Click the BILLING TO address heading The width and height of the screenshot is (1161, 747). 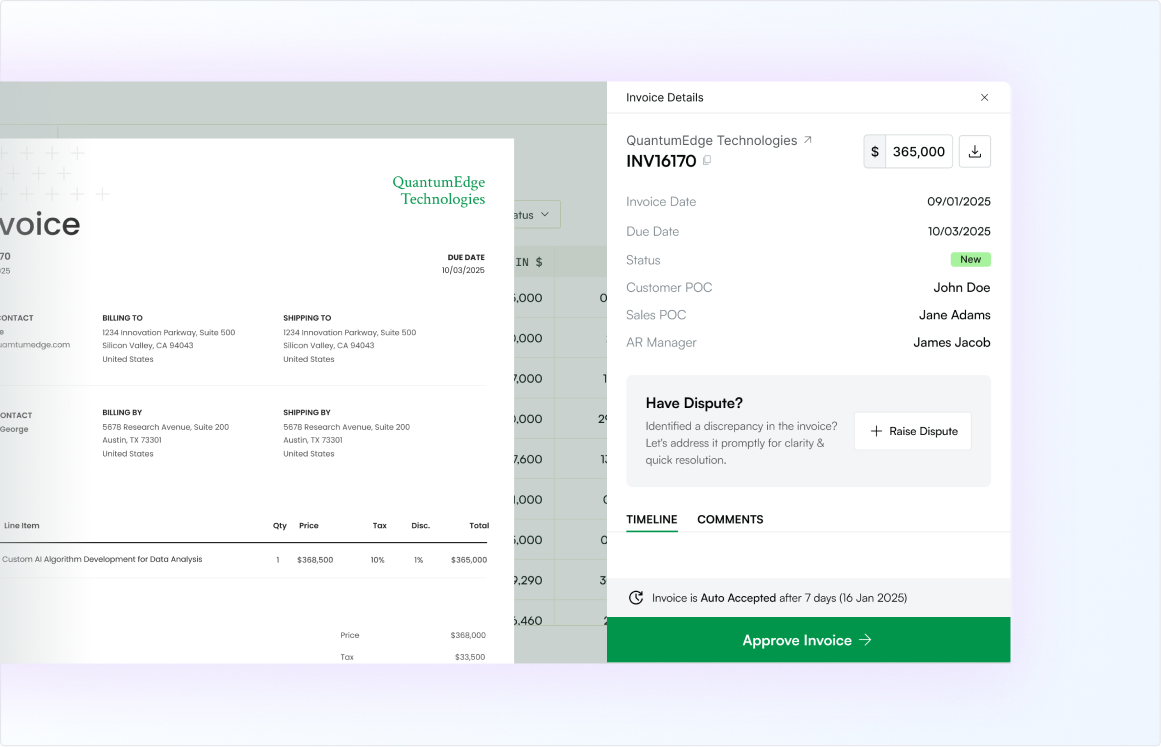click(122, 318)
